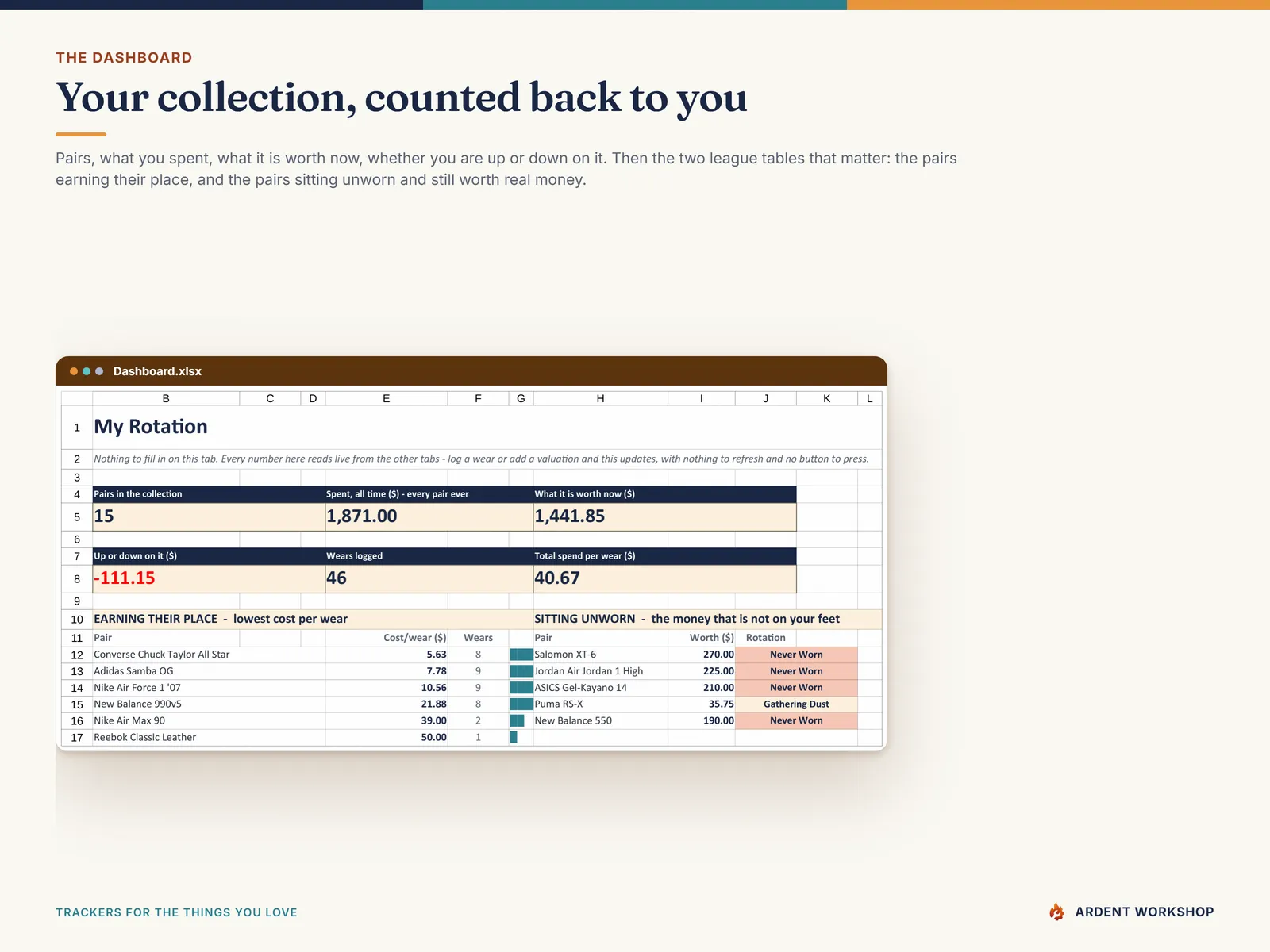Select the Reebok Classic Leather cell
This screenshot has width=1270, height=952.
[x=209, y=737]
